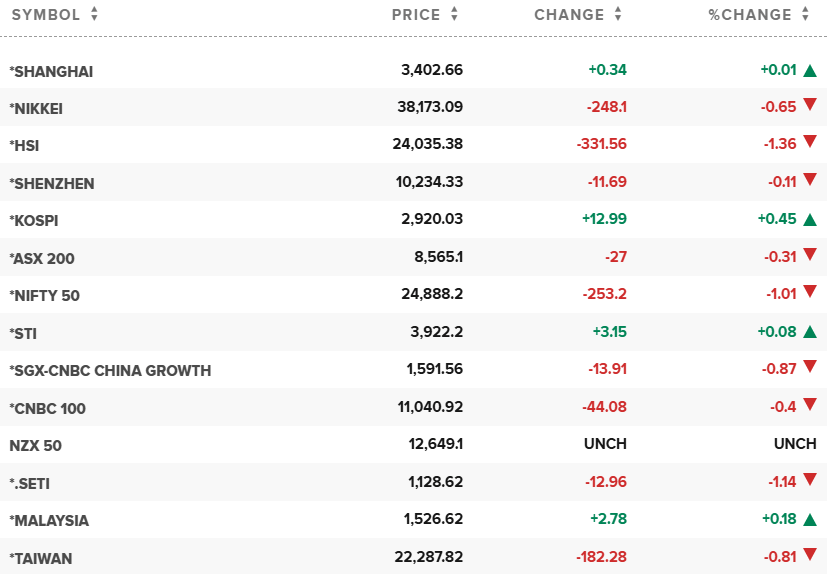Click the red down arrow for HSI
The width and height of the screenshot is (832, 574).
coord(810,142)
